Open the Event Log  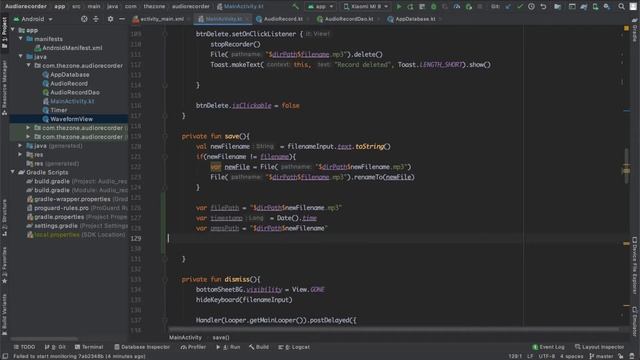coord(548,347)
